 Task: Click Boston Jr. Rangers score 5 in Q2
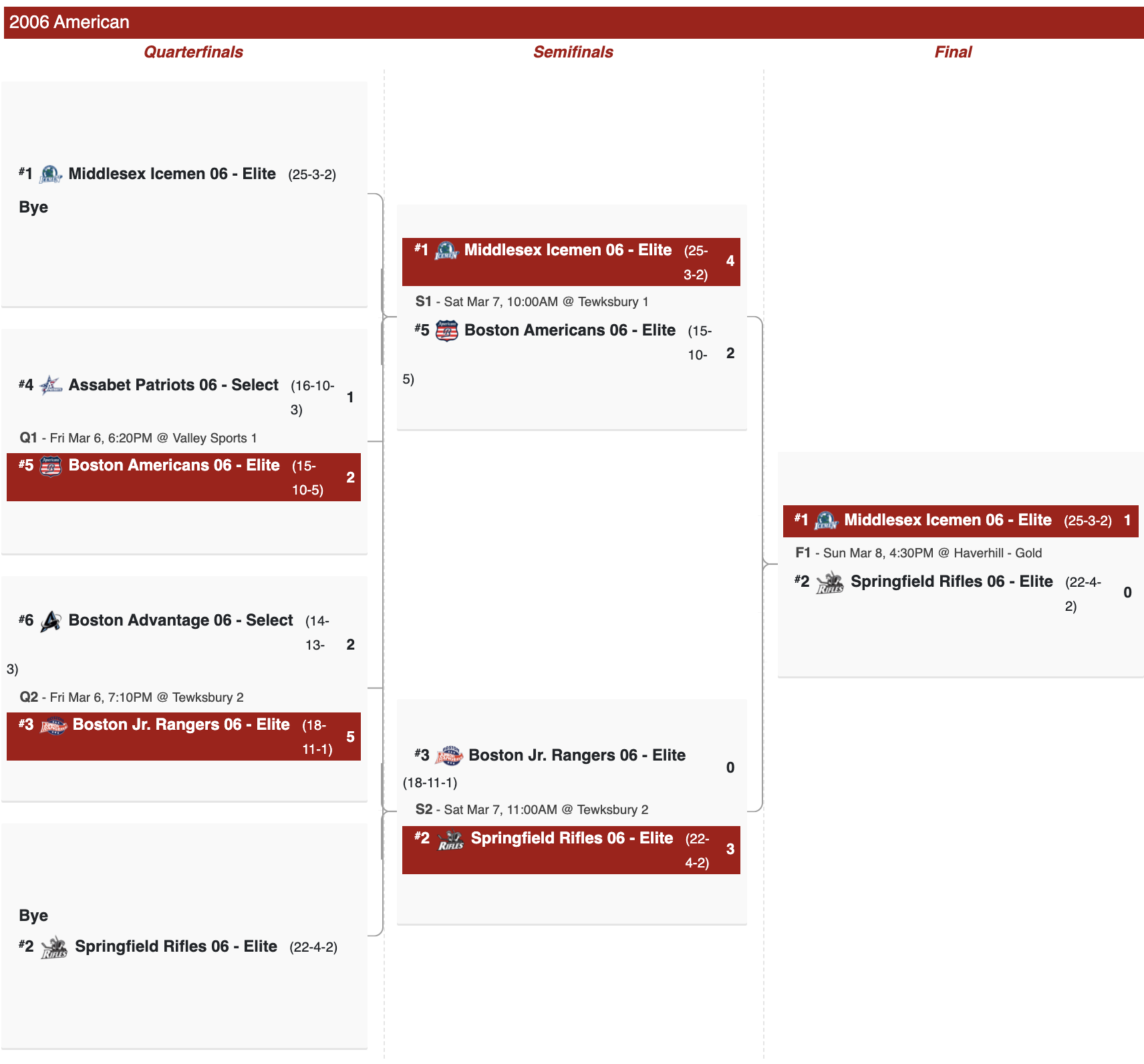click(x=350, y=737)
